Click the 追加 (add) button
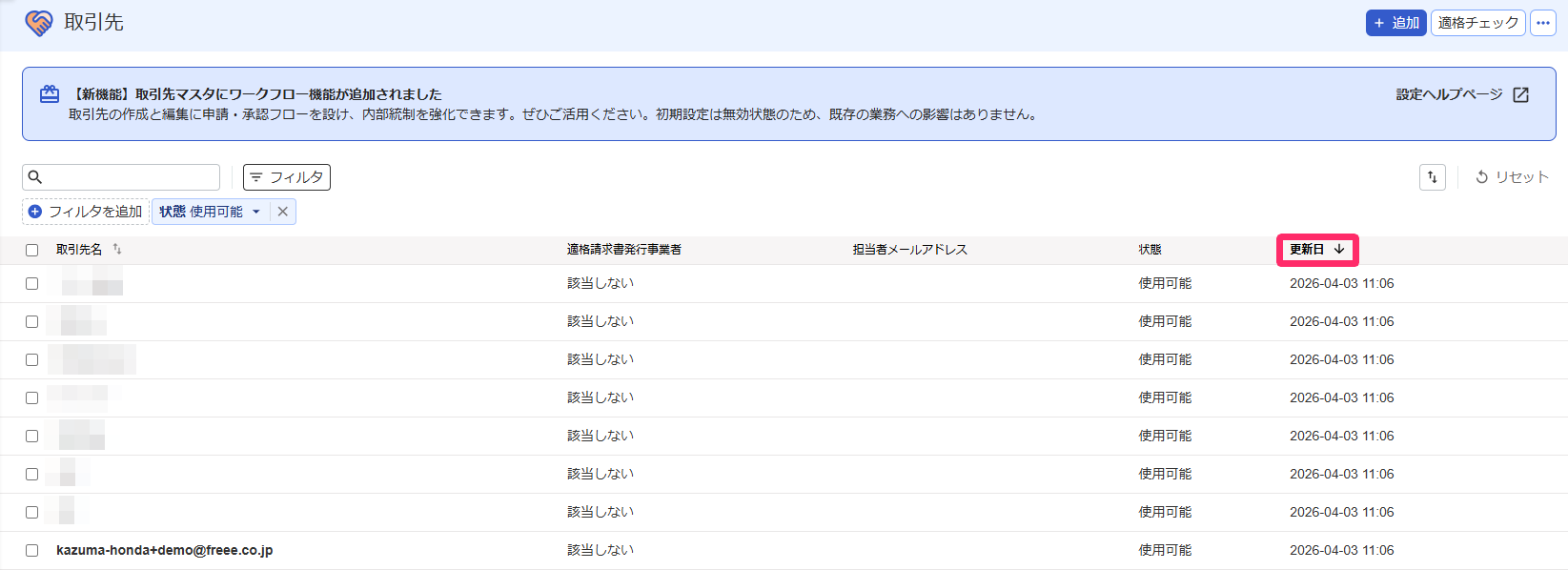The height and width of the screenshot is (570, 1568). [1395, 23]
